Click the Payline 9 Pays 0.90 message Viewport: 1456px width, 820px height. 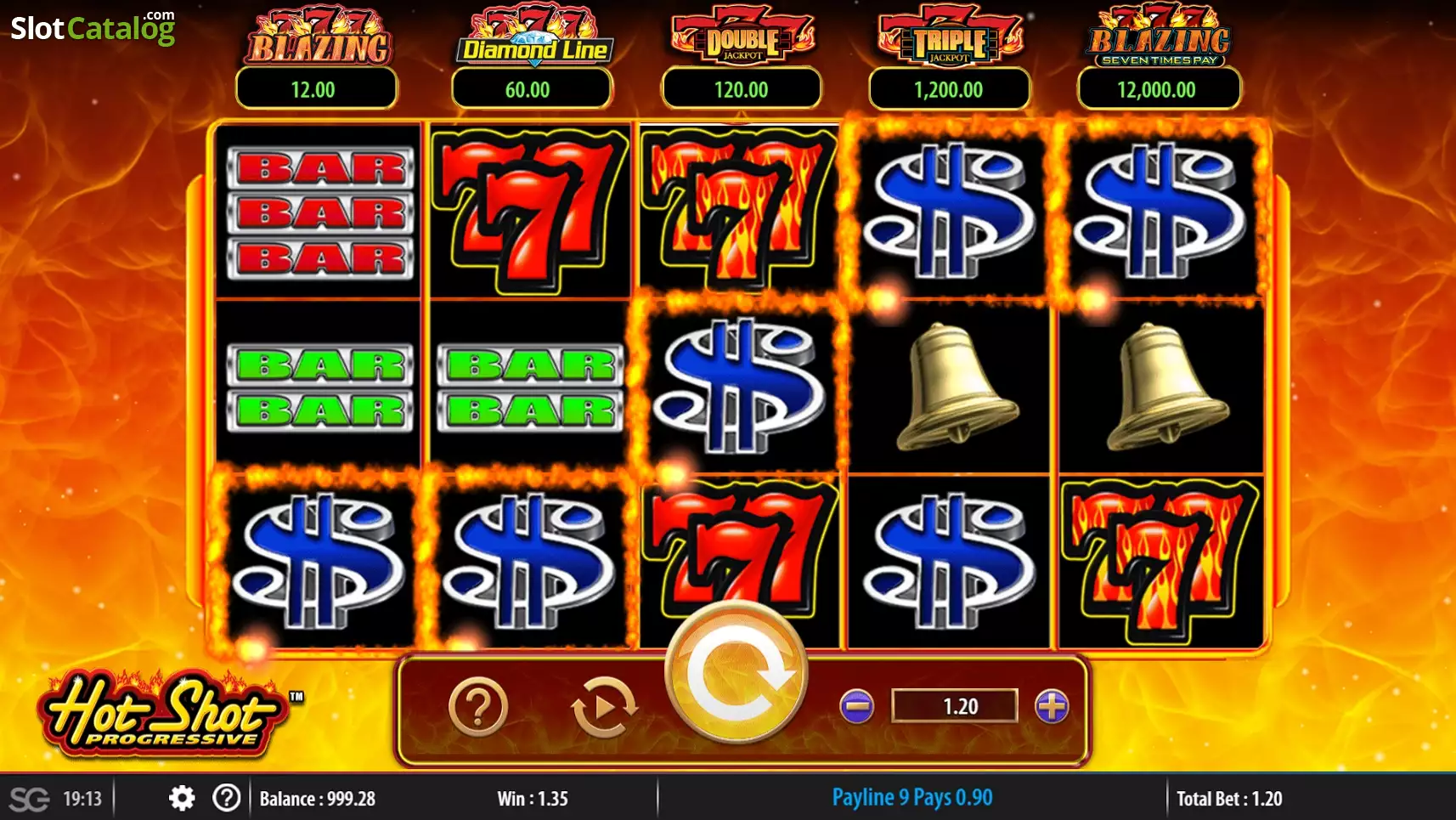tap(912, 798)
